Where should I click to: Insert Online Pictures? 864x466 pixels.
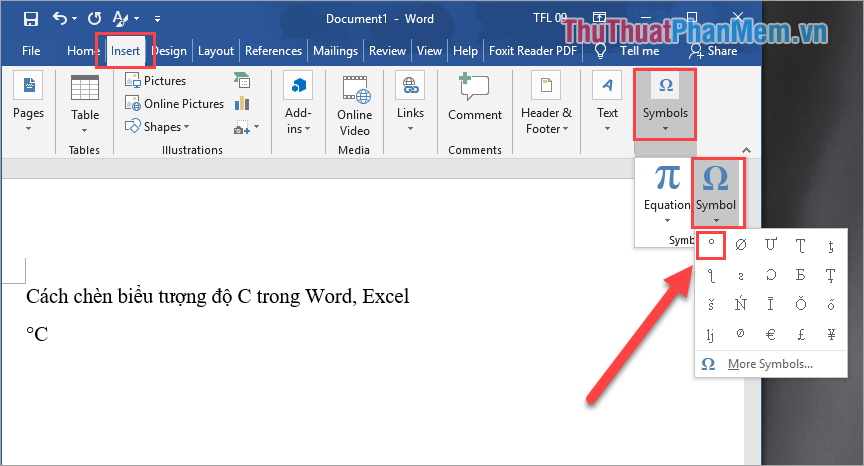click(x=174, y=104)
